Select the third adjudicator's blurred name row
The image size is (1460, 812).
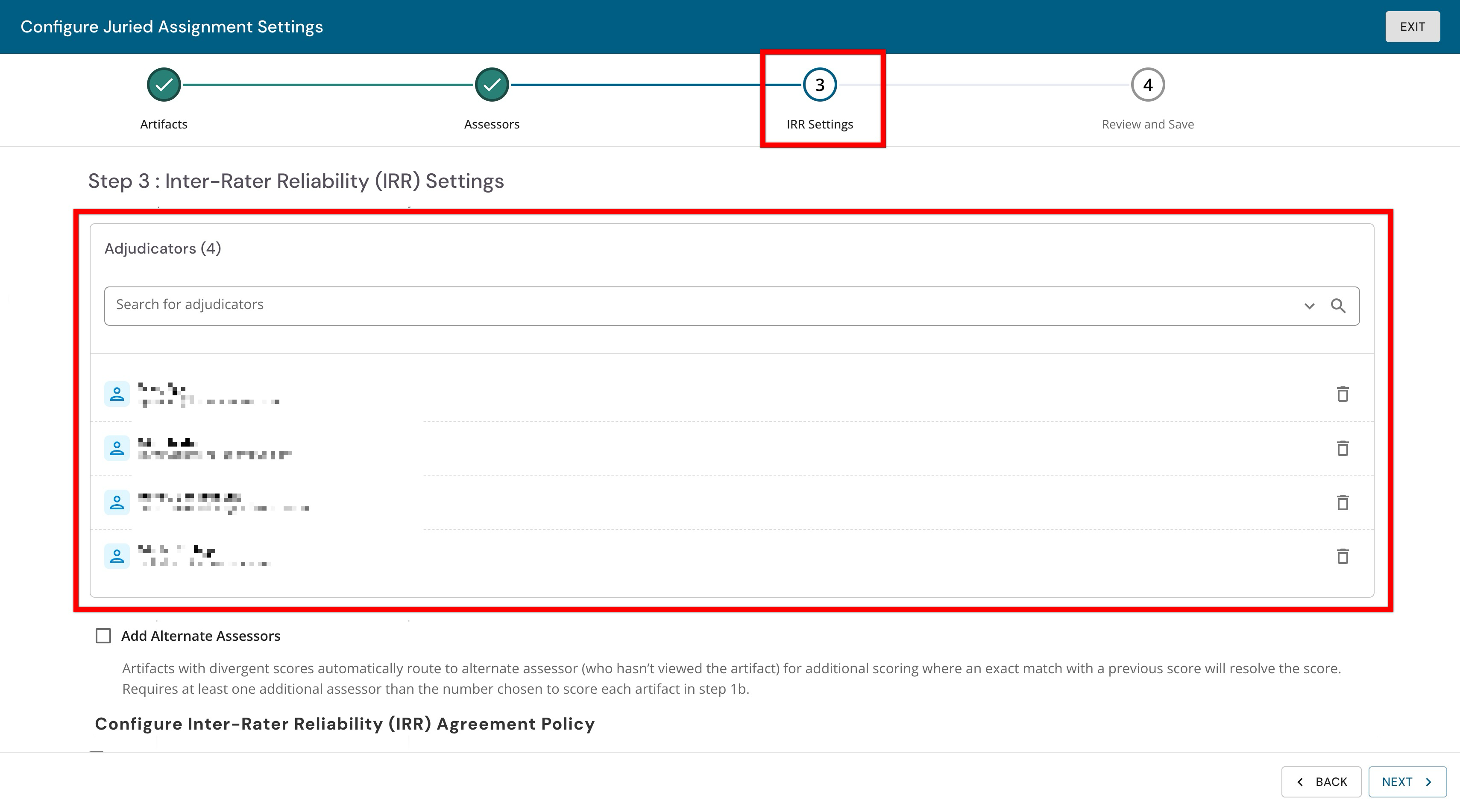pyautogui.click(x=732, y=502)
